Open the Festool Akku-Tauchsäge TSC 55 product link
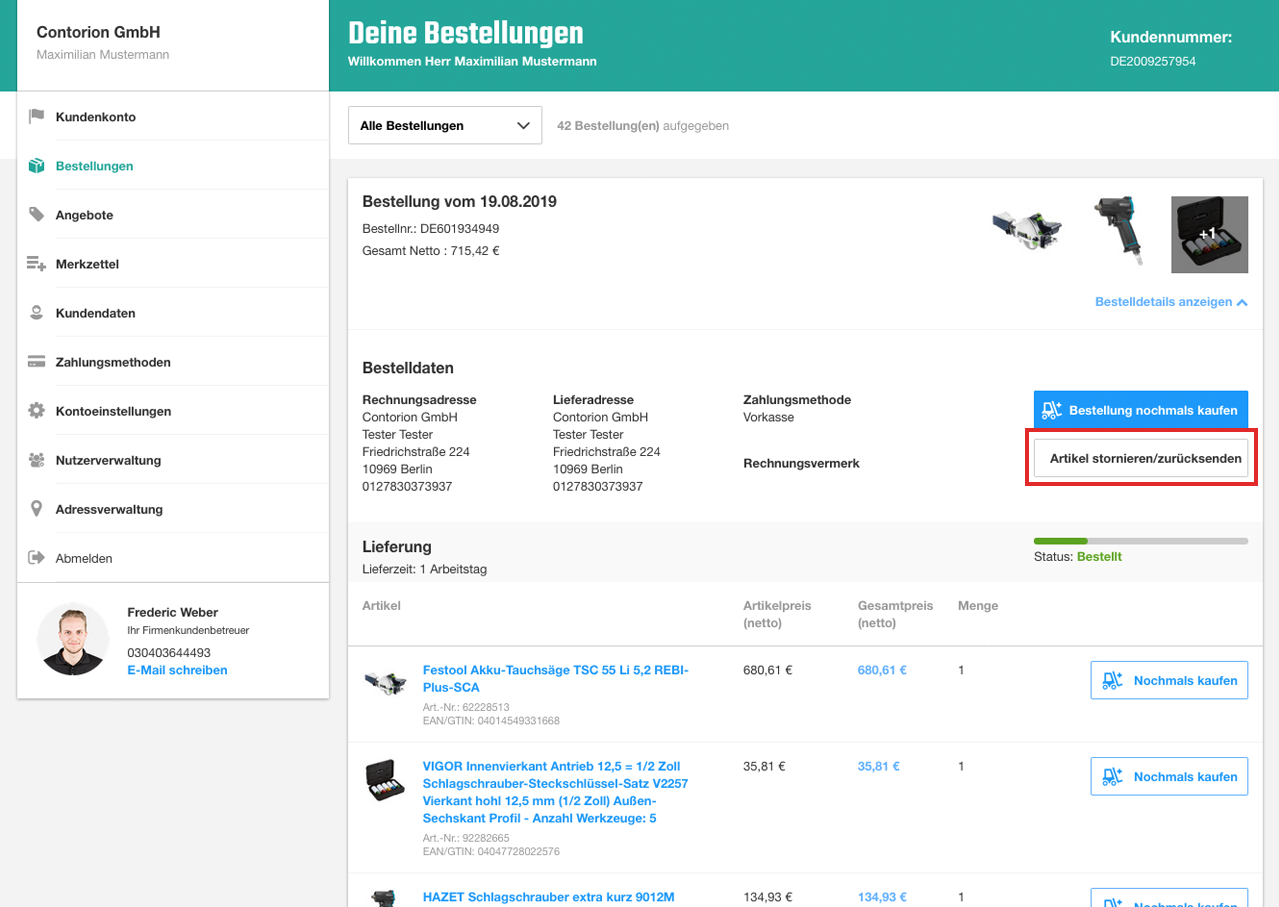The image size is (1279, 907). point(556,679)
